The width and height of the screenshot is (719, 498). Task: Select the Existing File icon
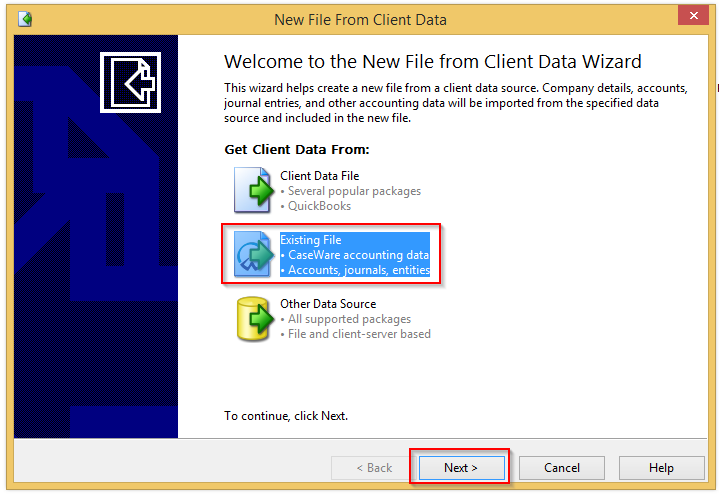click(254, 254)
